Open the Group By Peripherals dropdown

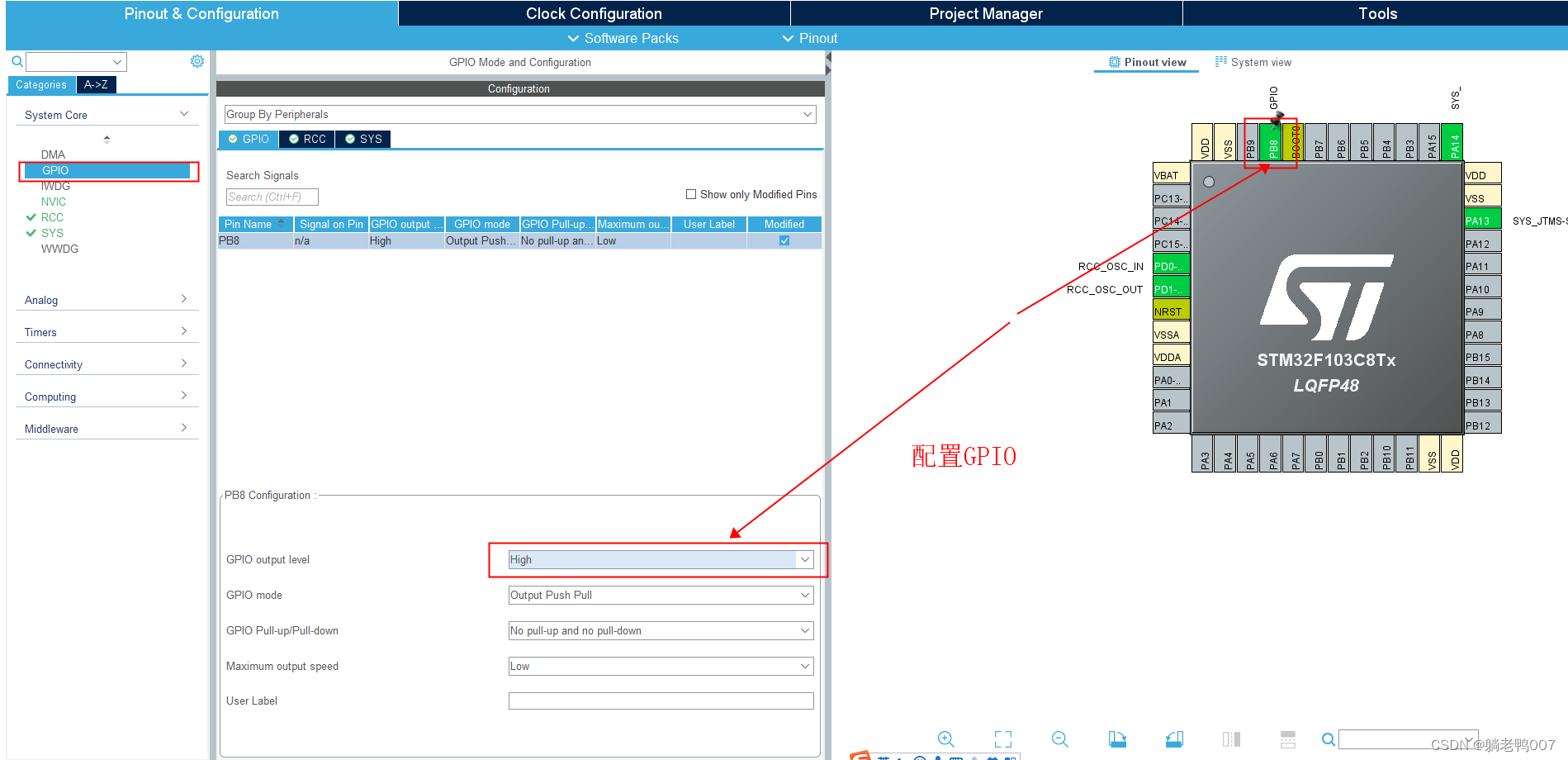(520, 114)
